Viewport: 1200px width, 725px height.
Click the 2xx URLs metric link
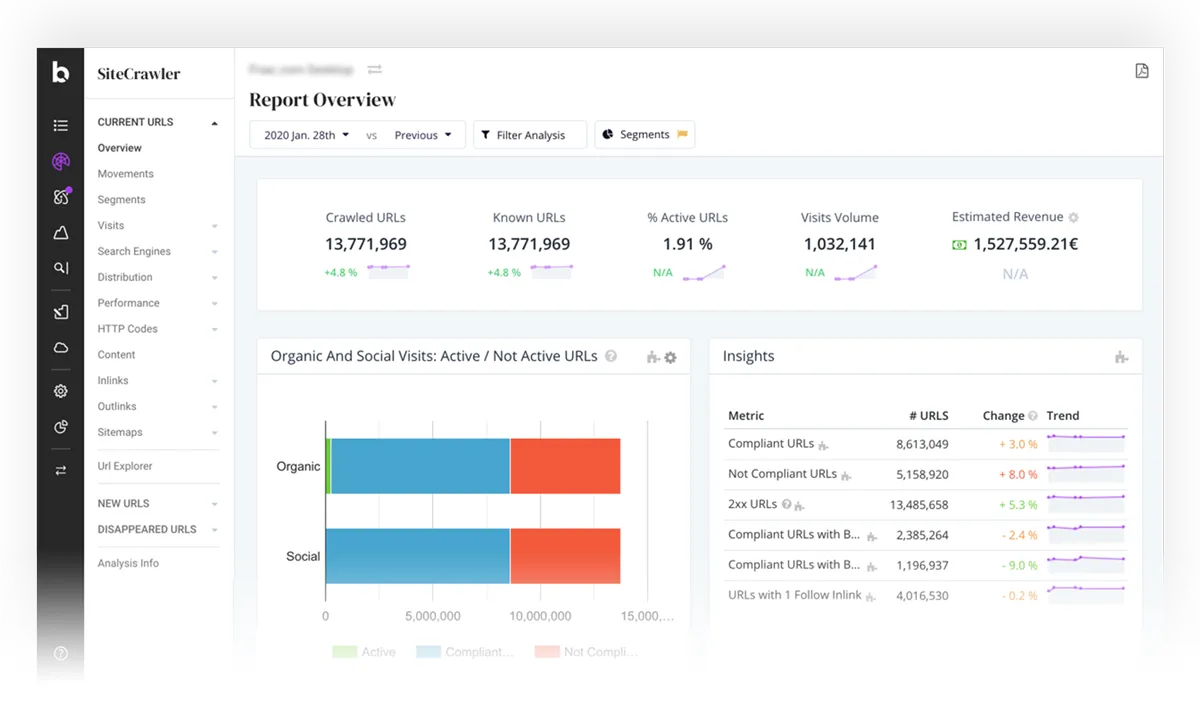tap(753, 504)
